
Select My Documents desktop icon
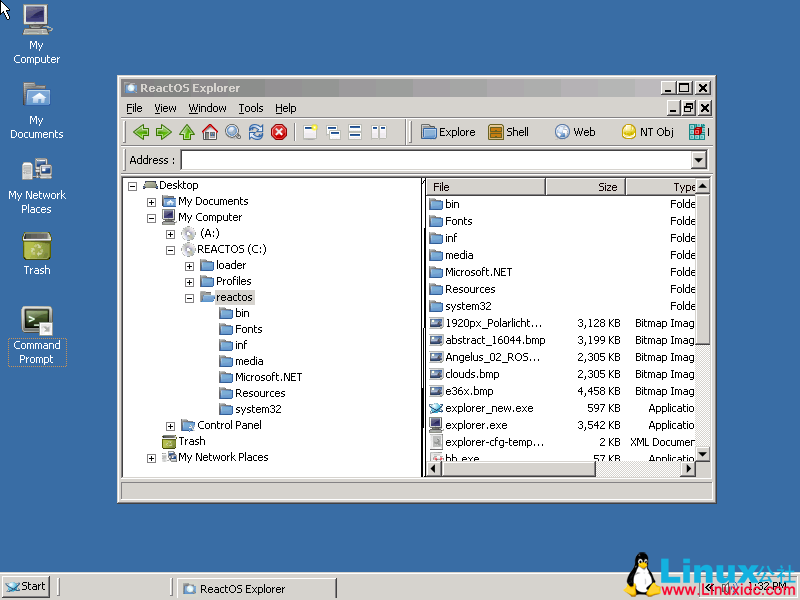point(36,111)
